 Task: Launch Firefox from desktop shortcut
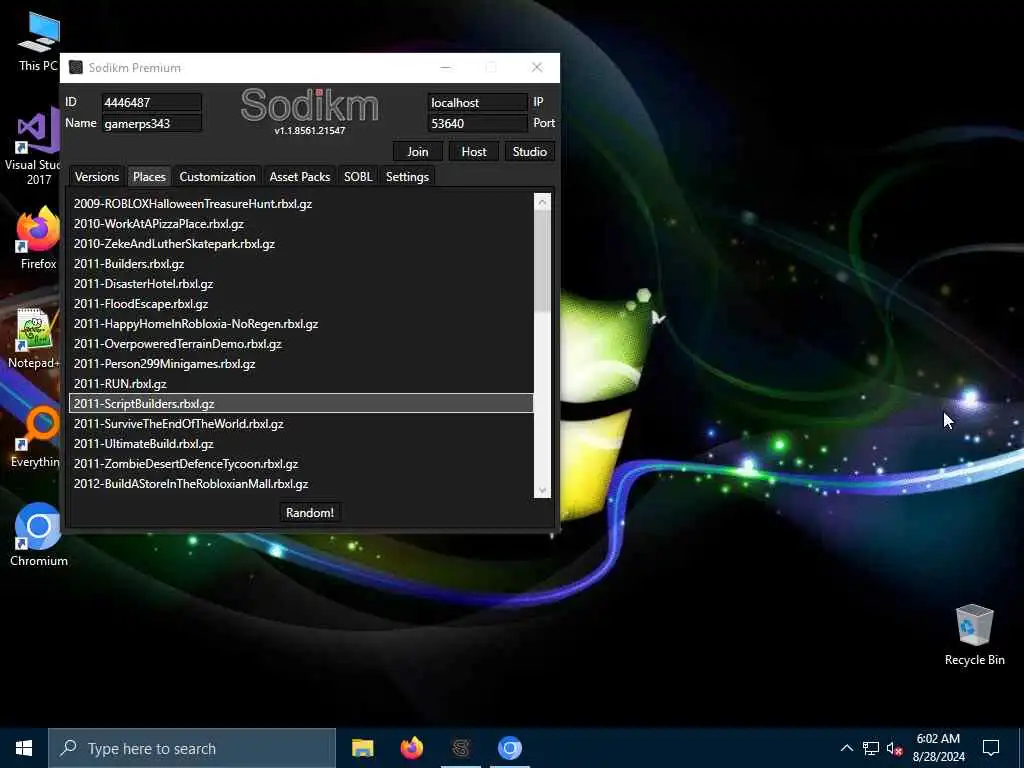pos(38,237)
